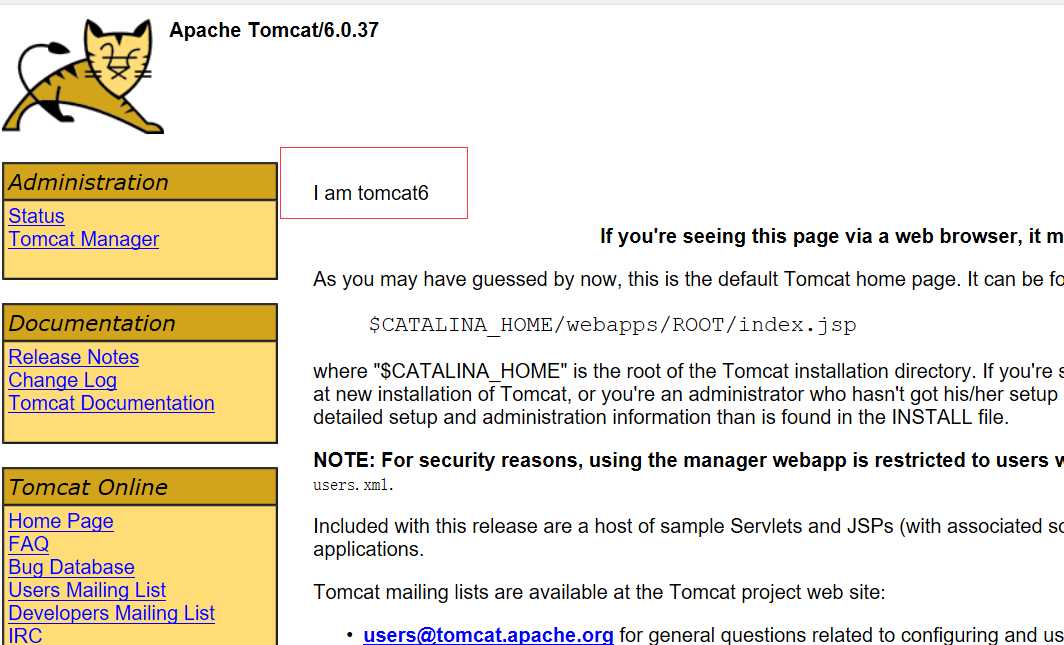Viewport: 1064px width, 645px height.
Task: Click the Documentation panel heading
Action: click(x=140, y=323)
